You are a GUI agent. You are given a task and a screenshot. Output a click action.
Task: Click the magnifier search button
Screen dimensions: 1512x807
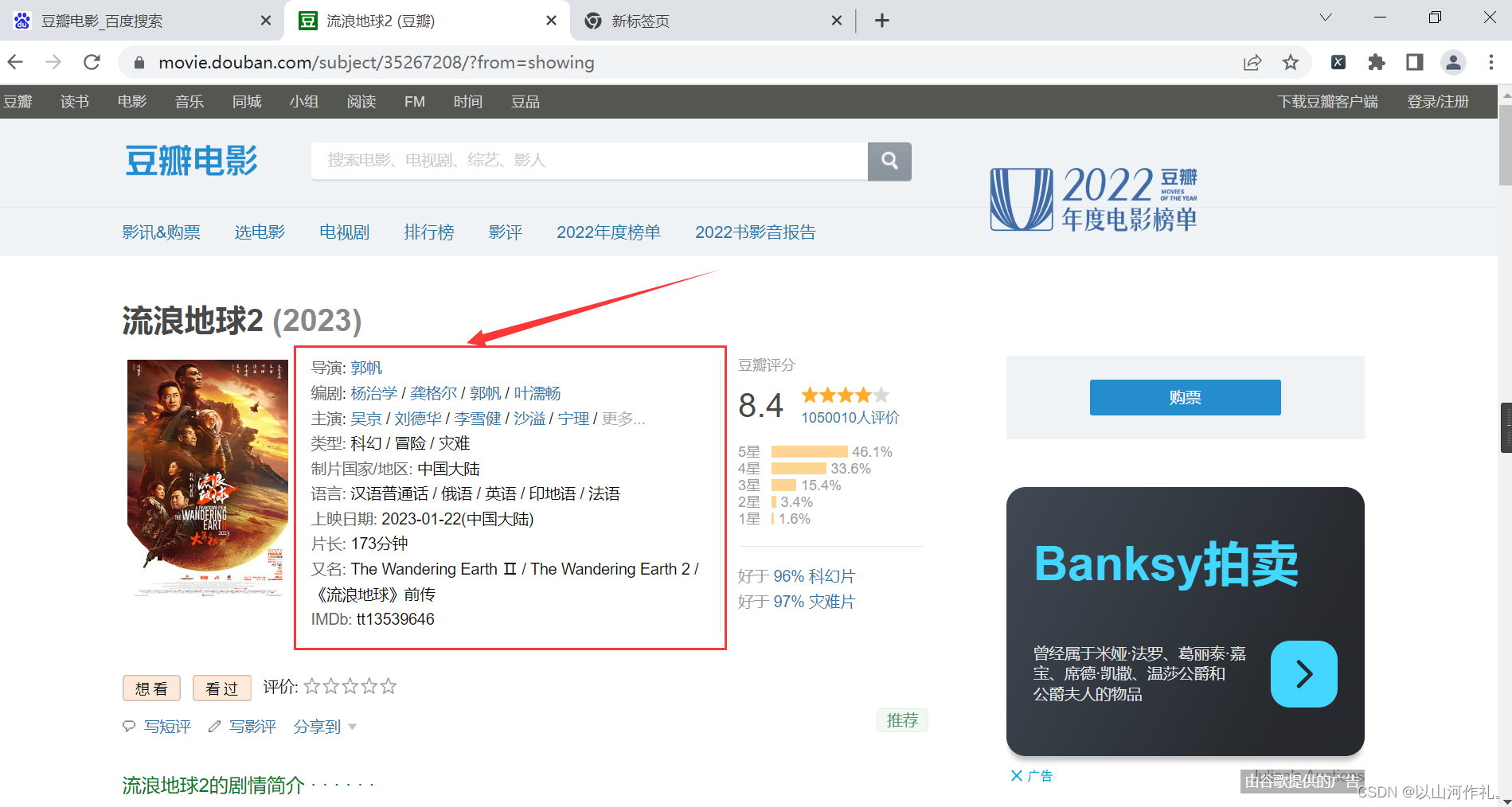pos(889,162)
